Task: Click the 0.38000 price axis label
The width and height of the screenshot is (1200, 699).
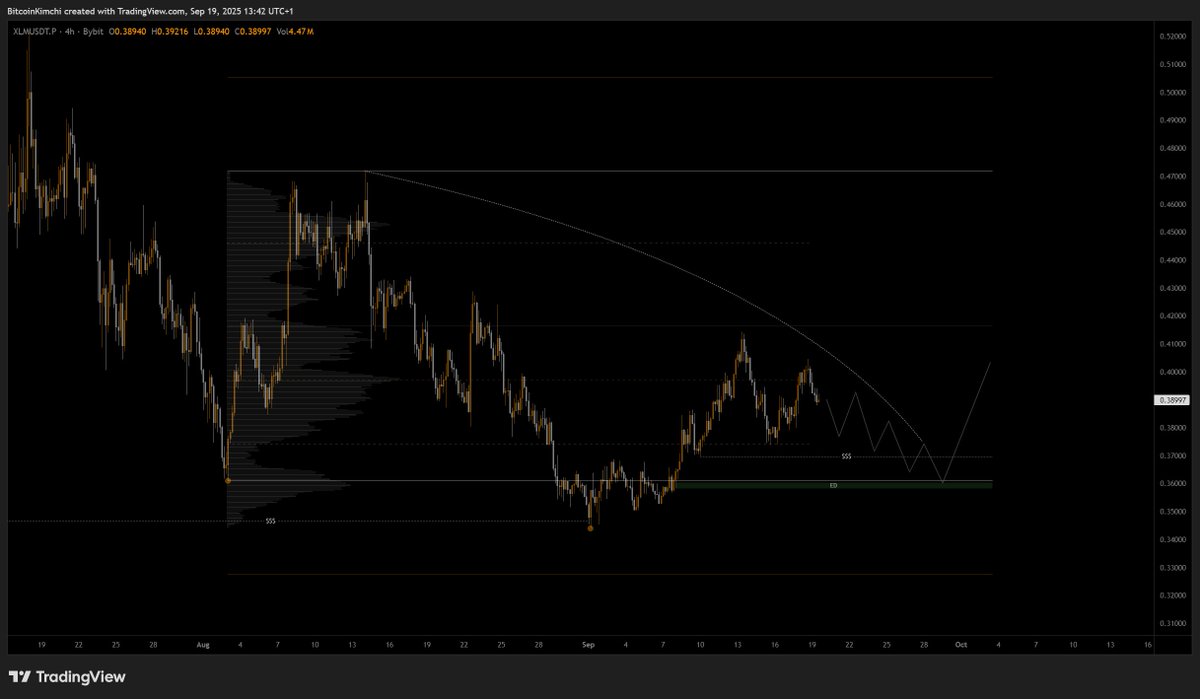Action: 1172,428
